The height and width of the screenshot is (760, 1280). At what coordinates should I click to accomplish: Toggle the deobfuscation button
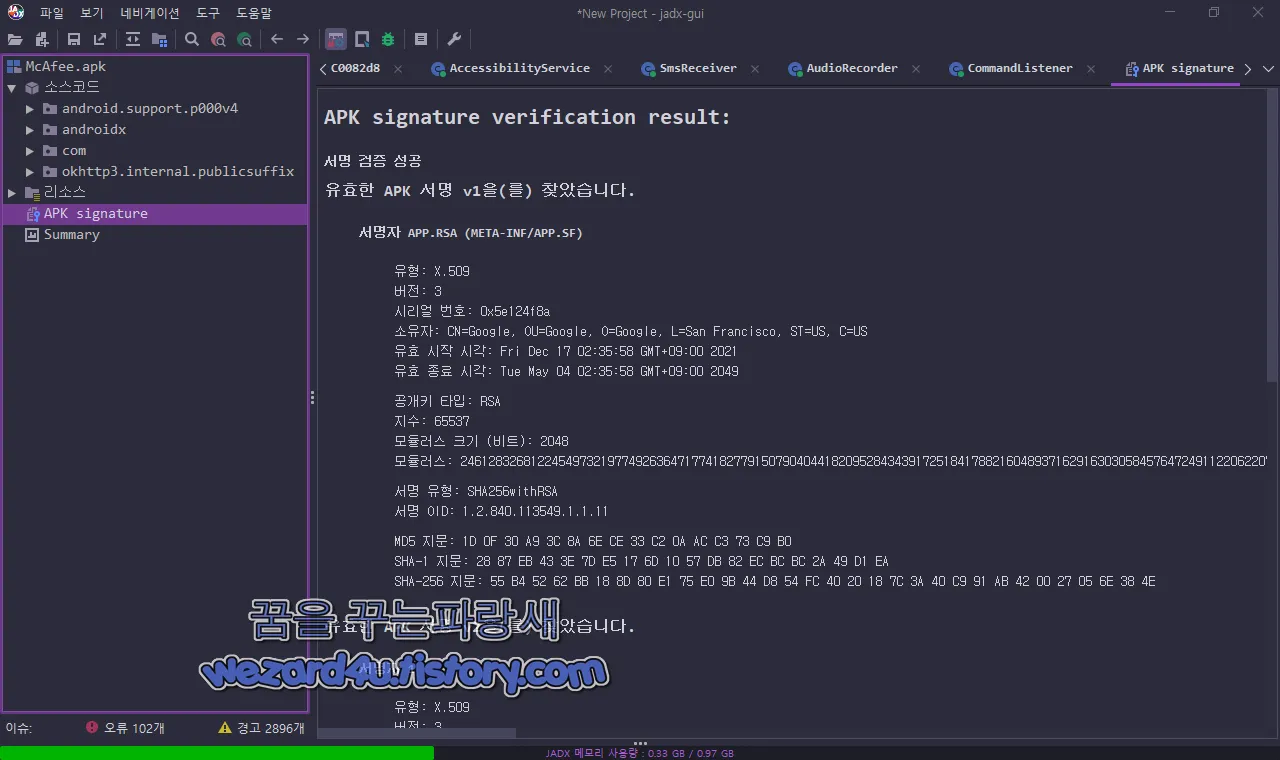(336, 40)
